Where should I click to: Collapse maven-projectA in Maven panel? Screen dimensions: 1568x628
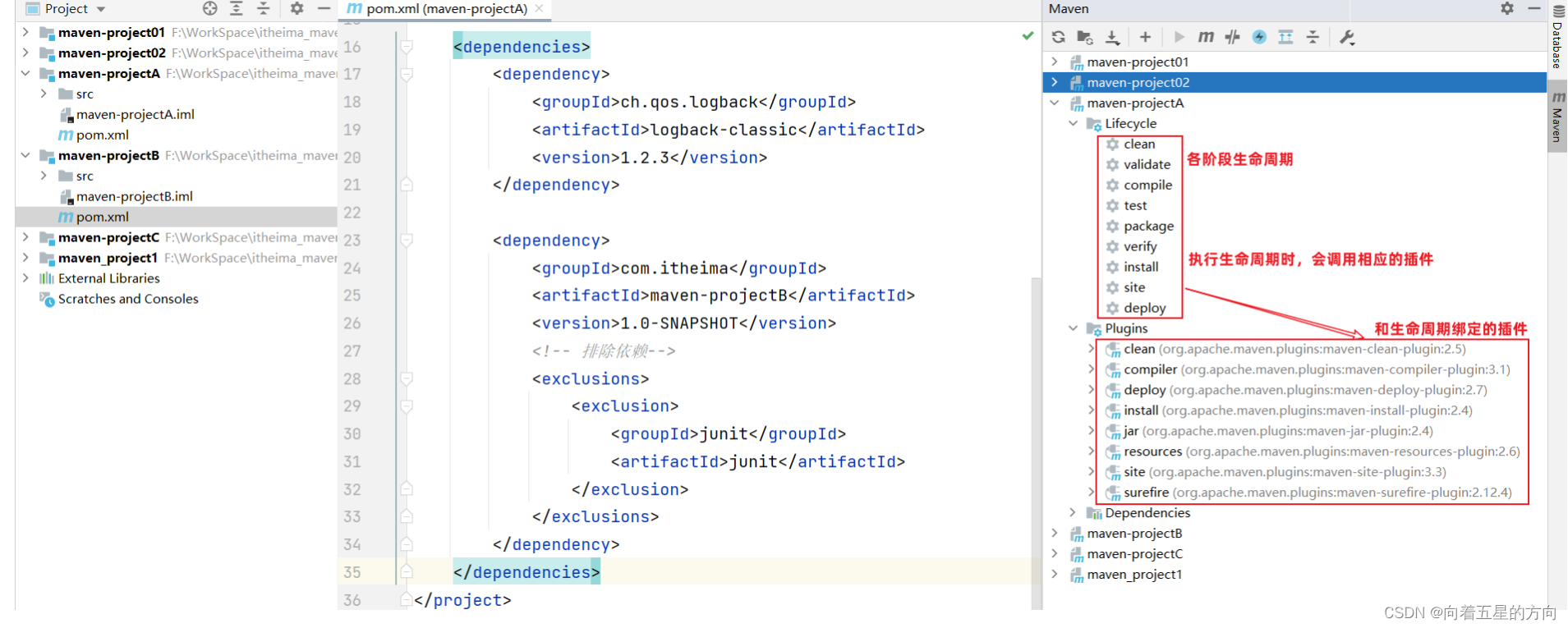1055,103
